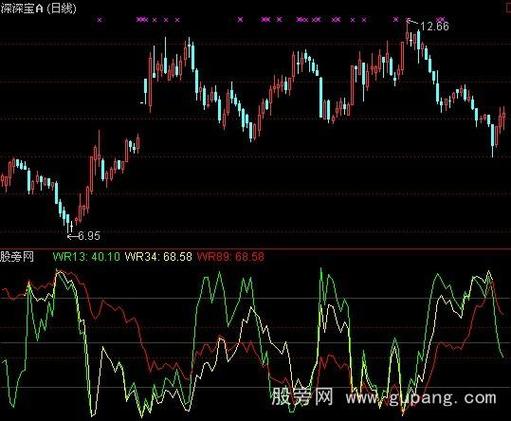Open the www.gupang.com watermark link
The height and width of the screenshot is (421, 511).
421,398
